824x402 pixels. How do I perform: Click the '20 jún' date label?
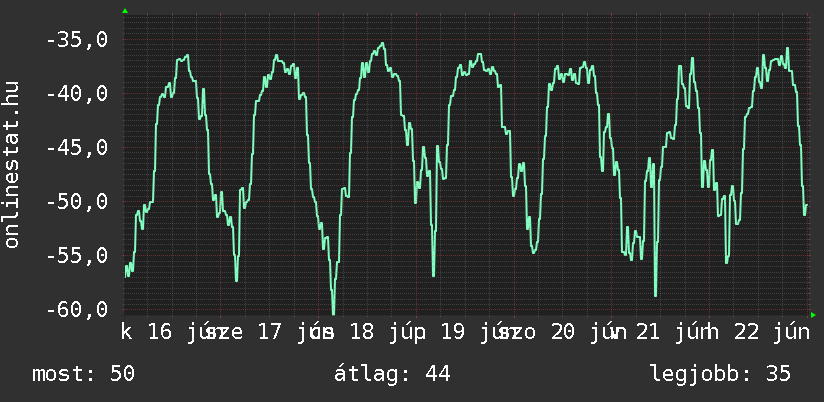point(589,332)
